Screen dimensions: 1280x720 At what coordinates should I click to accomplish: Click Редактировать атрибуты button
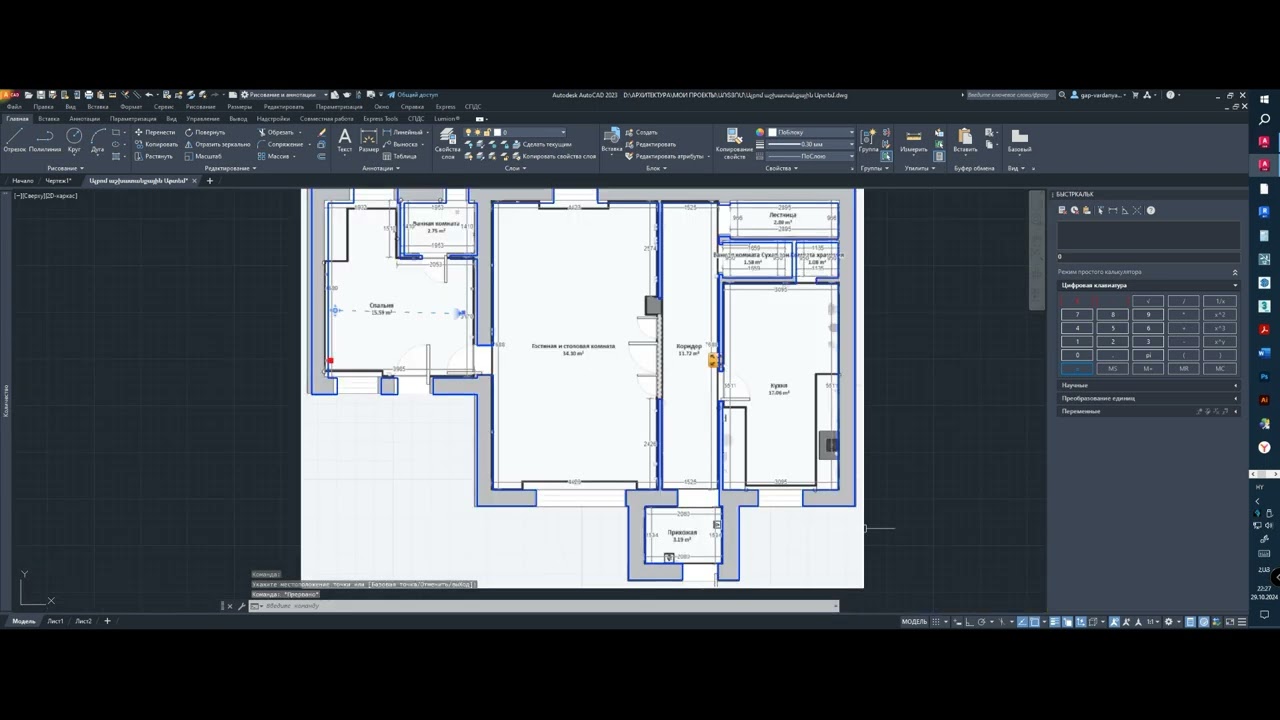[664, 156]
